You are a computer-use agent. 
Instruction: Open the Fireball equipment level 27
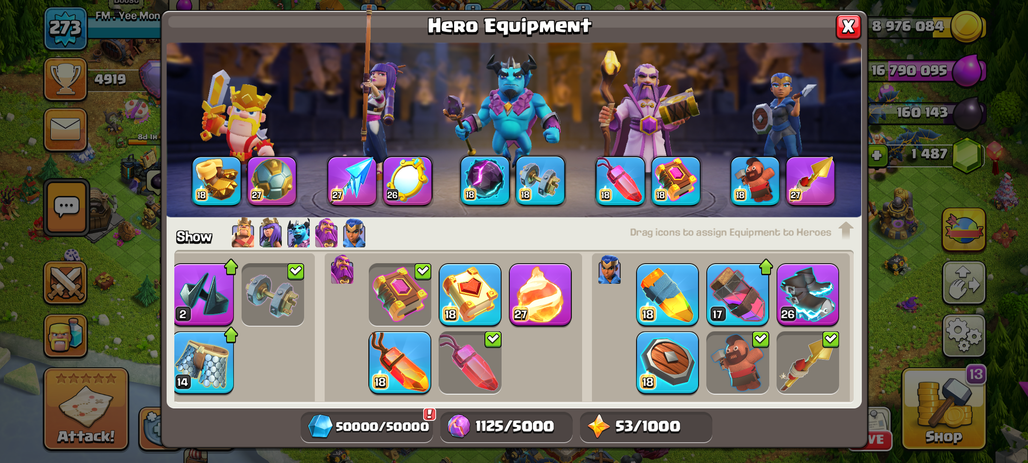coord(540,294)
